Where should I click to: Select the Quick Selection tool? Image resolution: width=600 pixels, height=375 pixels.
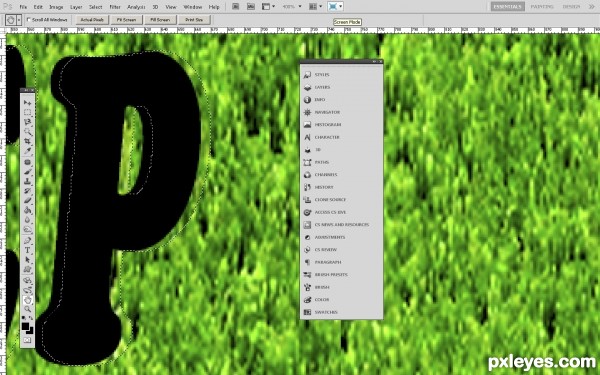(x=28, y=132)
